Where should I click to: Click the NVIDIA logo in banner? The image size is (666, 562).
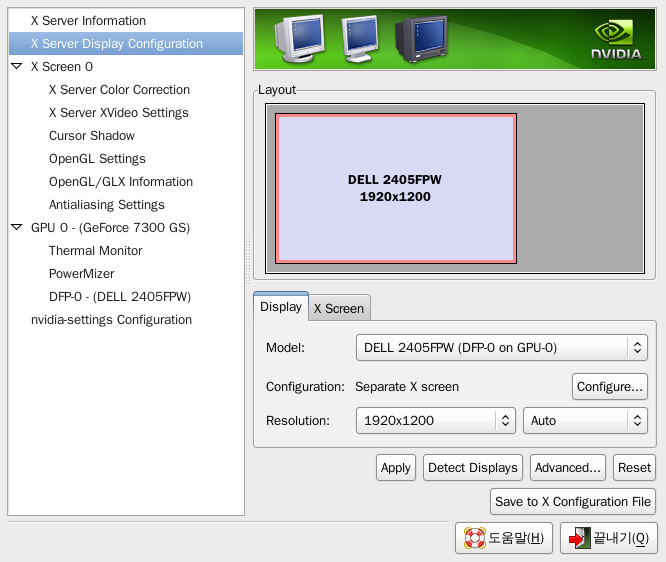(618, 40)
